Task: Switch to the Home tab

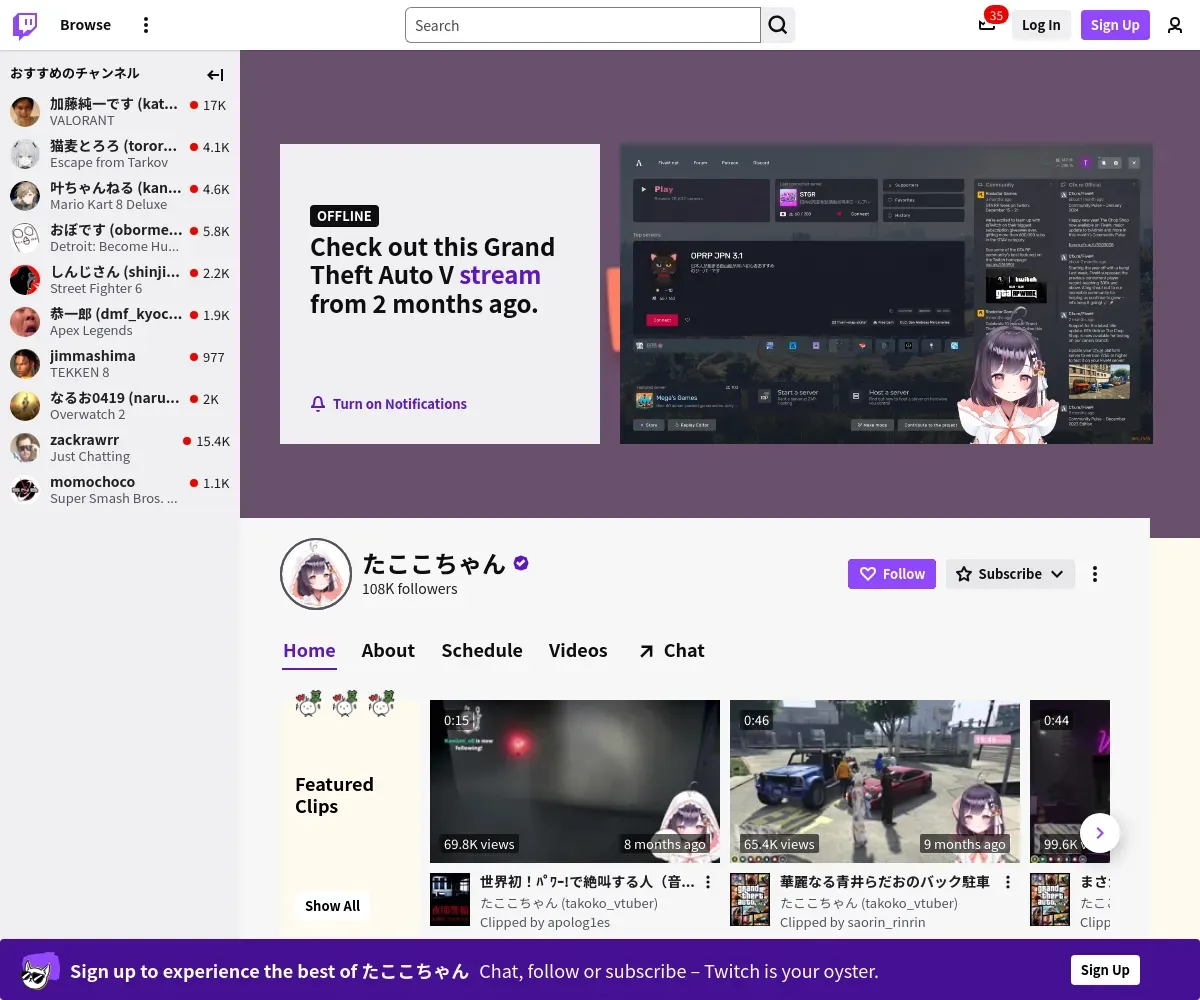Action: coord(309,650)
